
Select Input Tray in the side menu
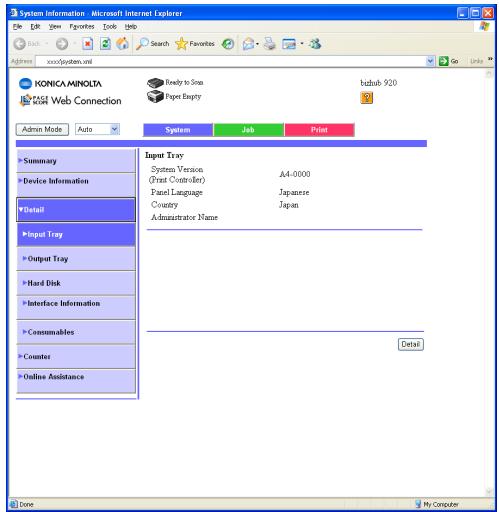pyautogui.click(x=76, y=235)
